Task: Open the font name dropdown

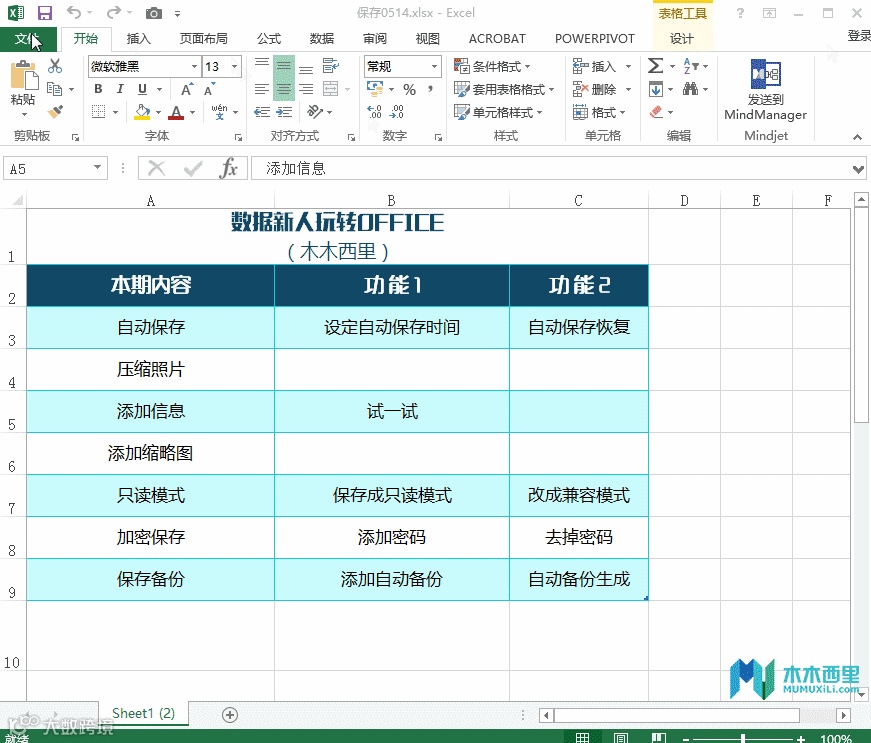Action: click(194, 67)
